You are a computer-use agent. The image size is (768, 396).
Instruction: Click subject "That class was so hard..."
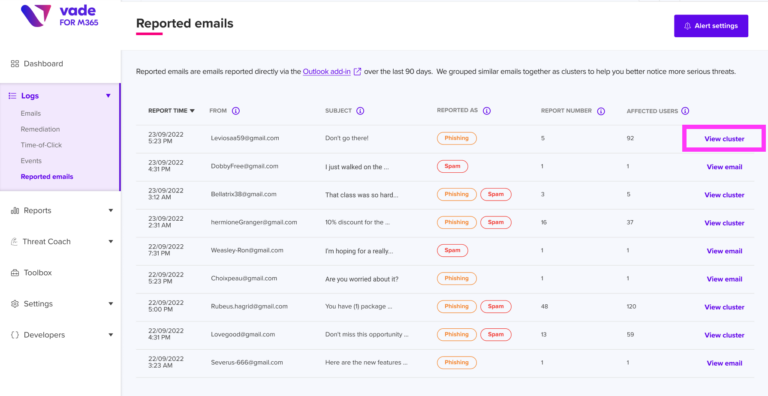(x=361, y=195)
